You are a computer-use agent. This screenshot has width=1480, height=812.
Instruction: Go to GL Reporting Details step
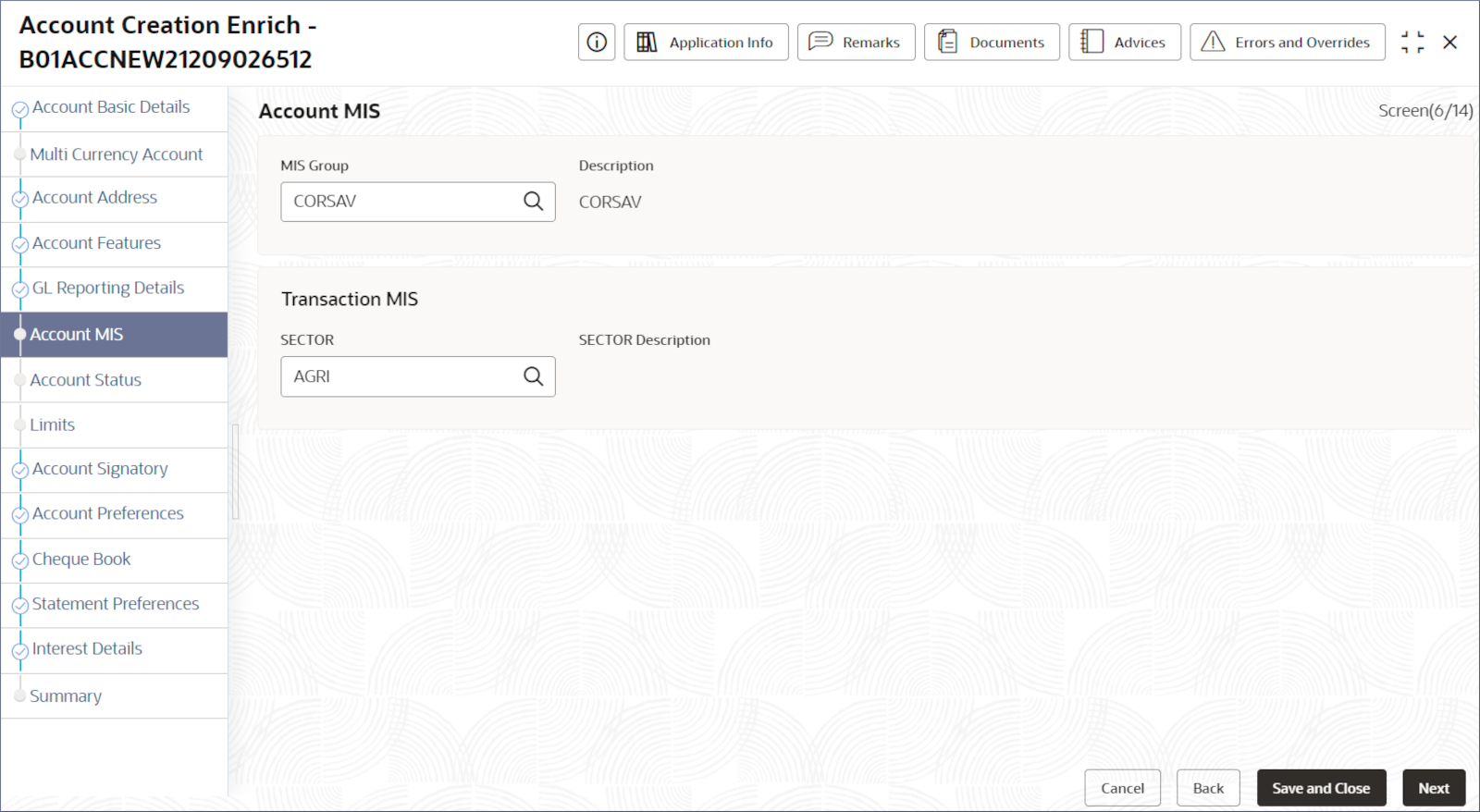114,289
